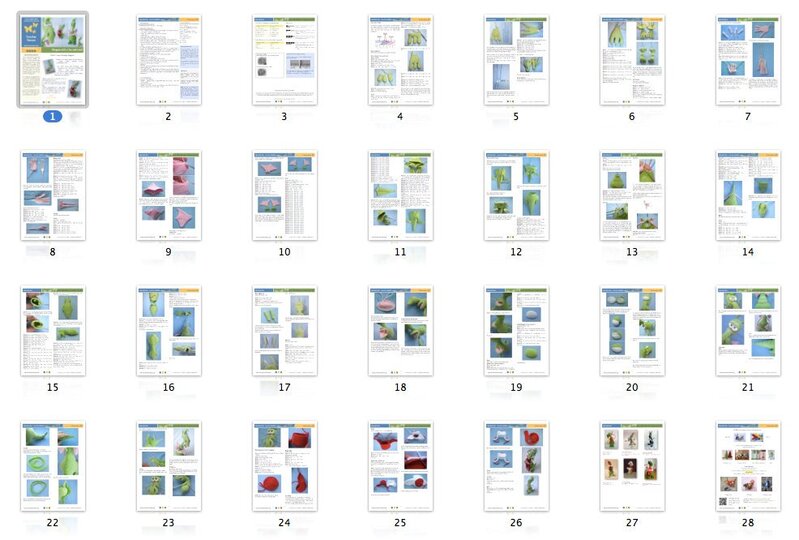Viewport: 799px width, 540px height.
Task: Pick the page 8 thumbnail
Action: tap(52, 195)
